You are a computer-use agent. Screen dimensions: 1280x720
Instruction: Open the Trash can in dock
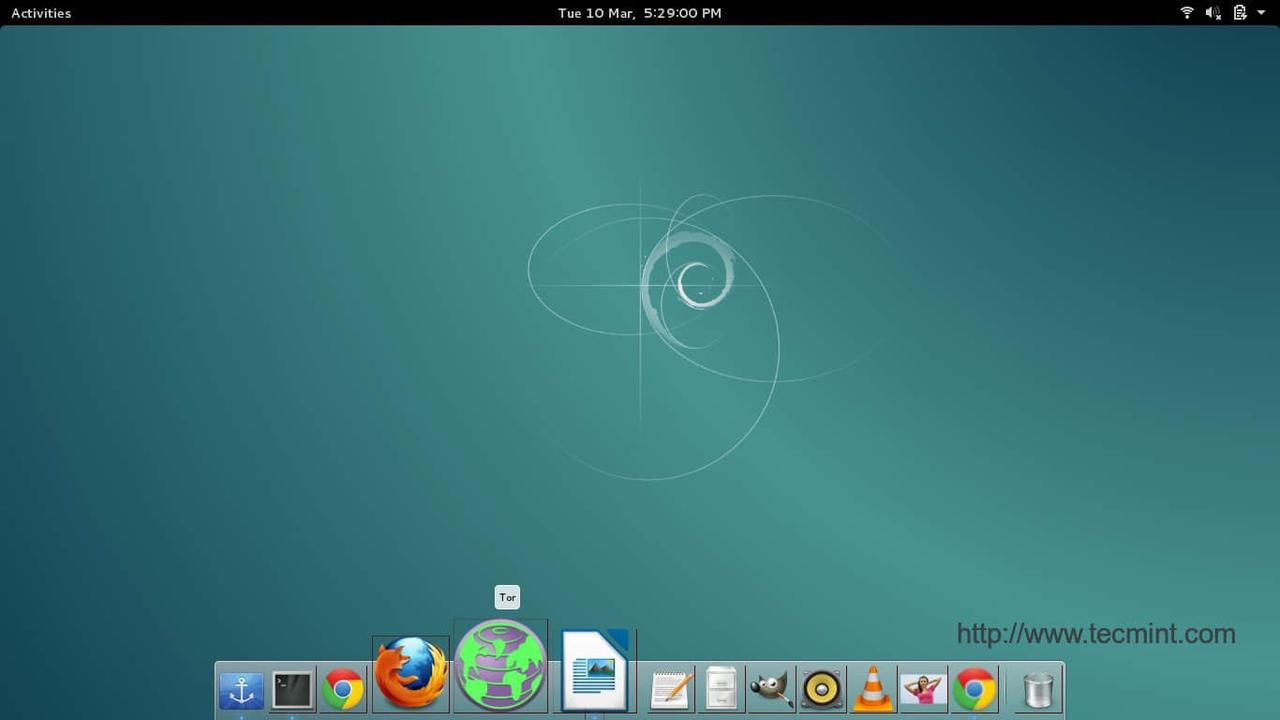[x=1038, y=689]
